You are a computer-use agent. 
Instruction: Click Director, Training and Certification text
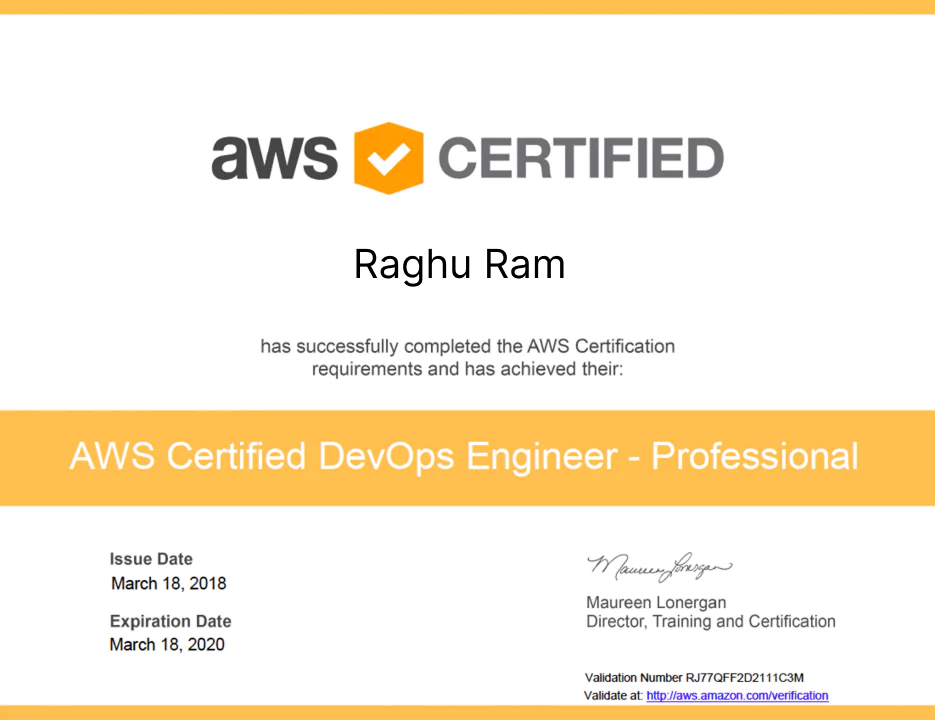[x=710, y=622]
